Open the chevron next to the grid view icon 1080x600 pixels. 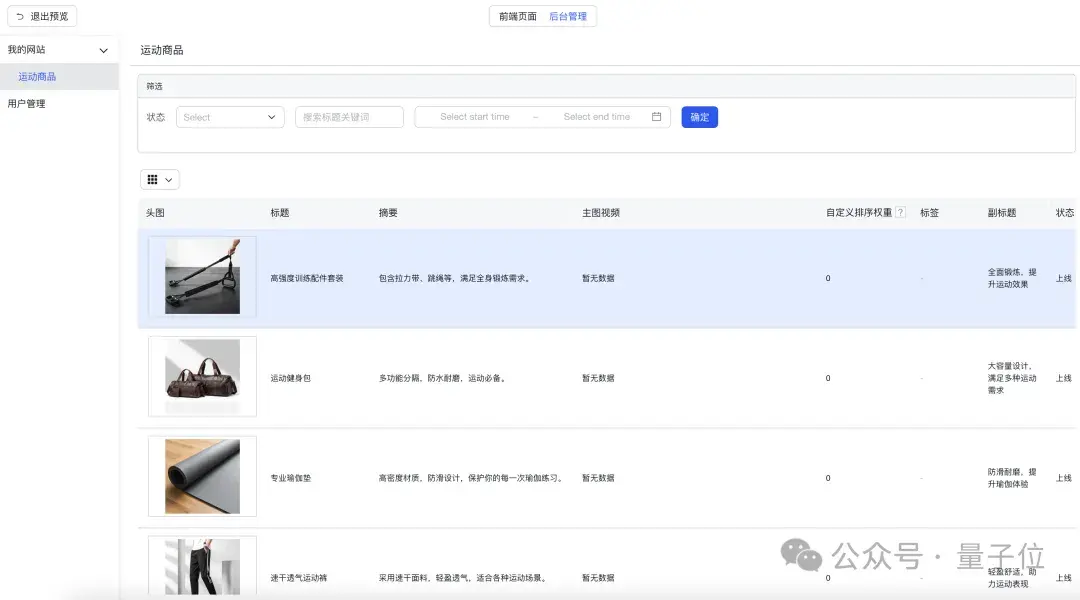pyautogui.click(x=170, y=179)
